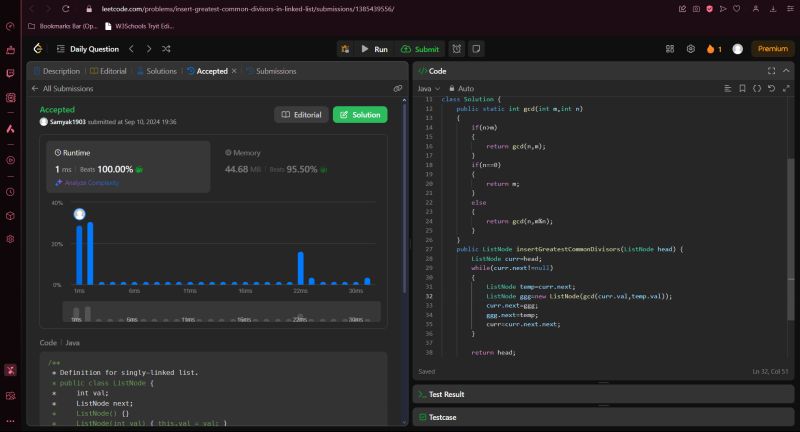Open the Java language dropdown
The image size is (800, 432).
click(x=429, y=89)
